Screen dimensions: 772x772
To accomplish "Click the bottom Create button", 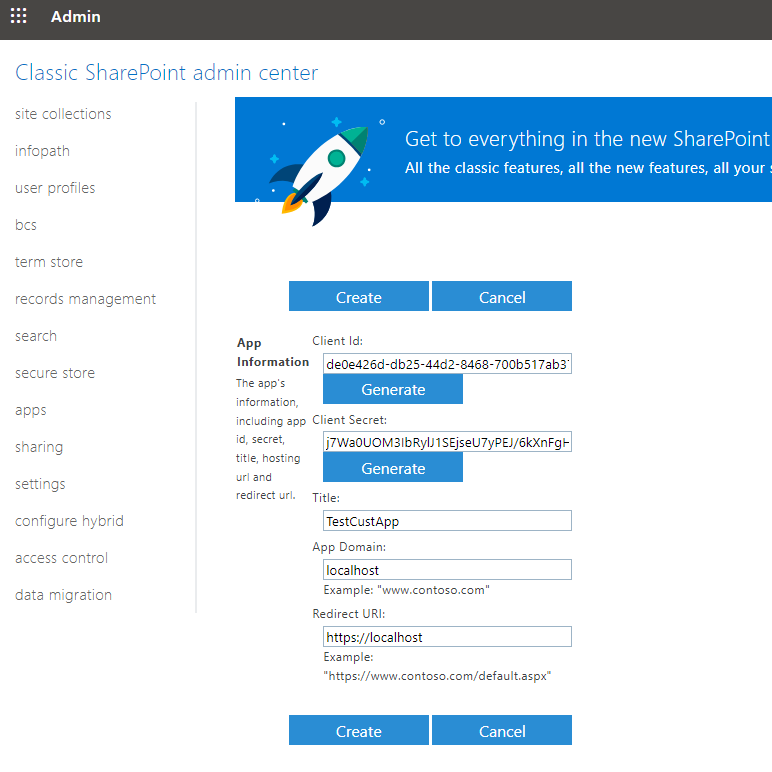I will coord(359,731).
